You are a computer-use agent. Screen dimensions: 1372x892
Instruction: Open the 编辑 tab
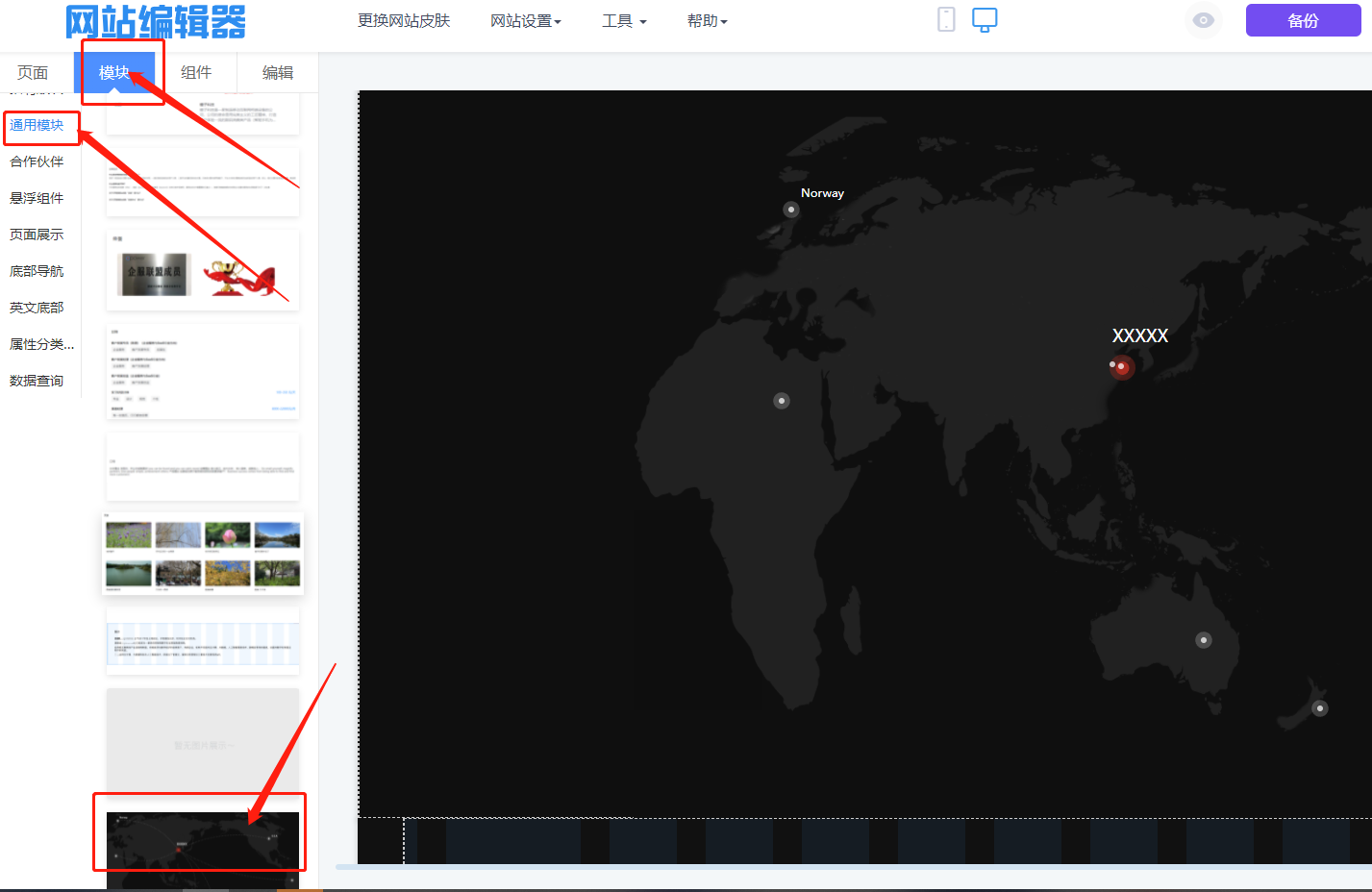(278, 73)
